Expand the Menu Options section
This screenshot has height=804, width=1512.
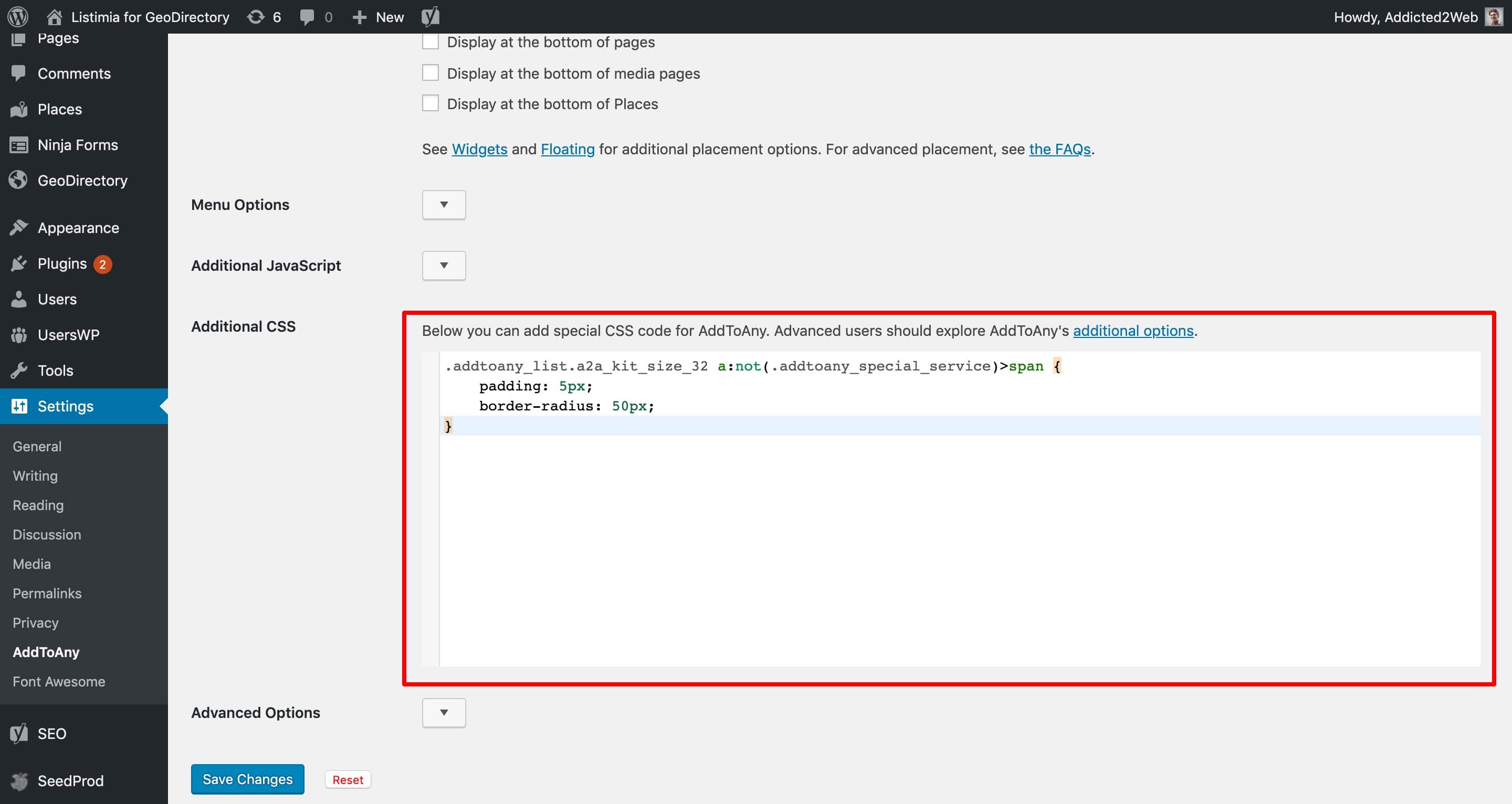444,205
